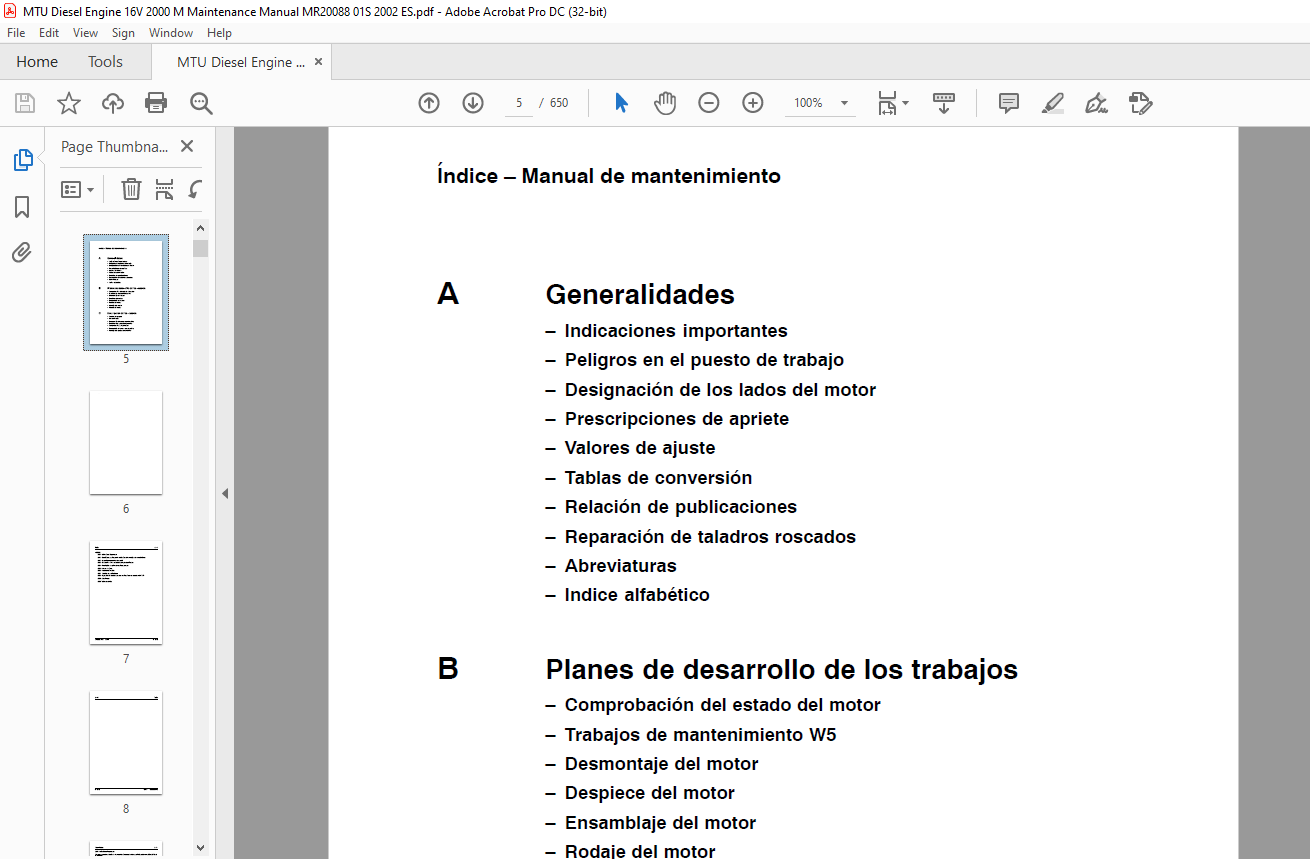Add file to starred favorites
Image resolution: width=1310 pixels, height=859 pixels.
pyautogui.click(x=68, y=103)
